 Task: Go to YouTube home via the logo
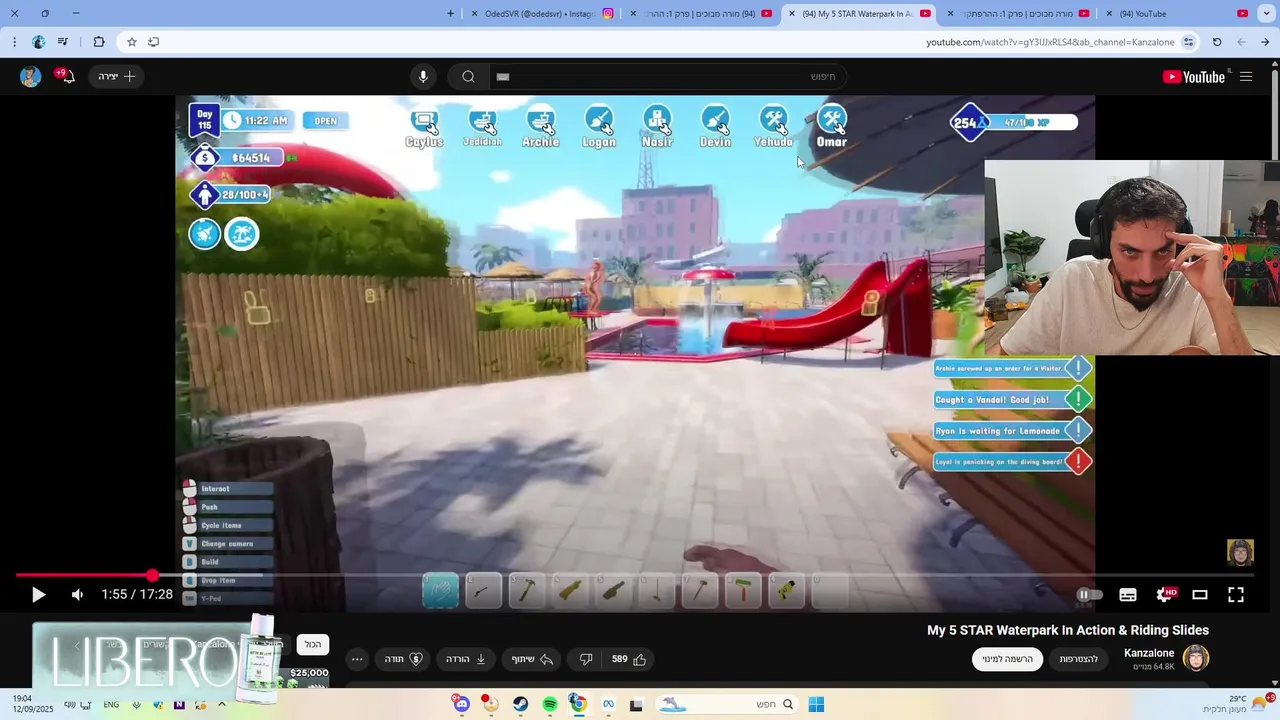point(1194,77)
